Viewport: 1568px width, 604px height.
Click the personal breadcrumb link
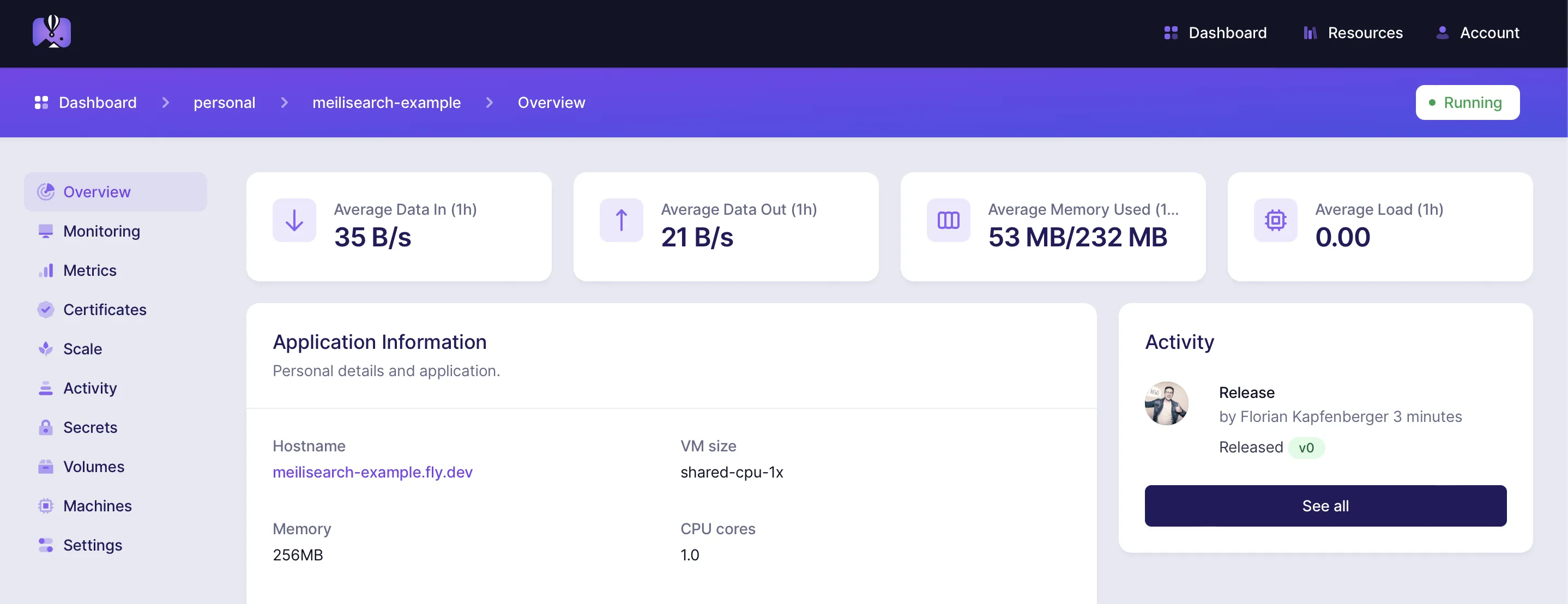click(225, 102)
